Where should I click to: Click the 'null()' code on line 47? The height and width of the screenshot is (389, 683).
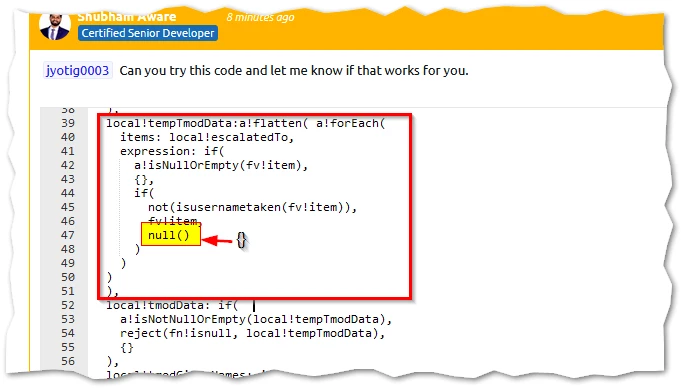coord(169,235)
